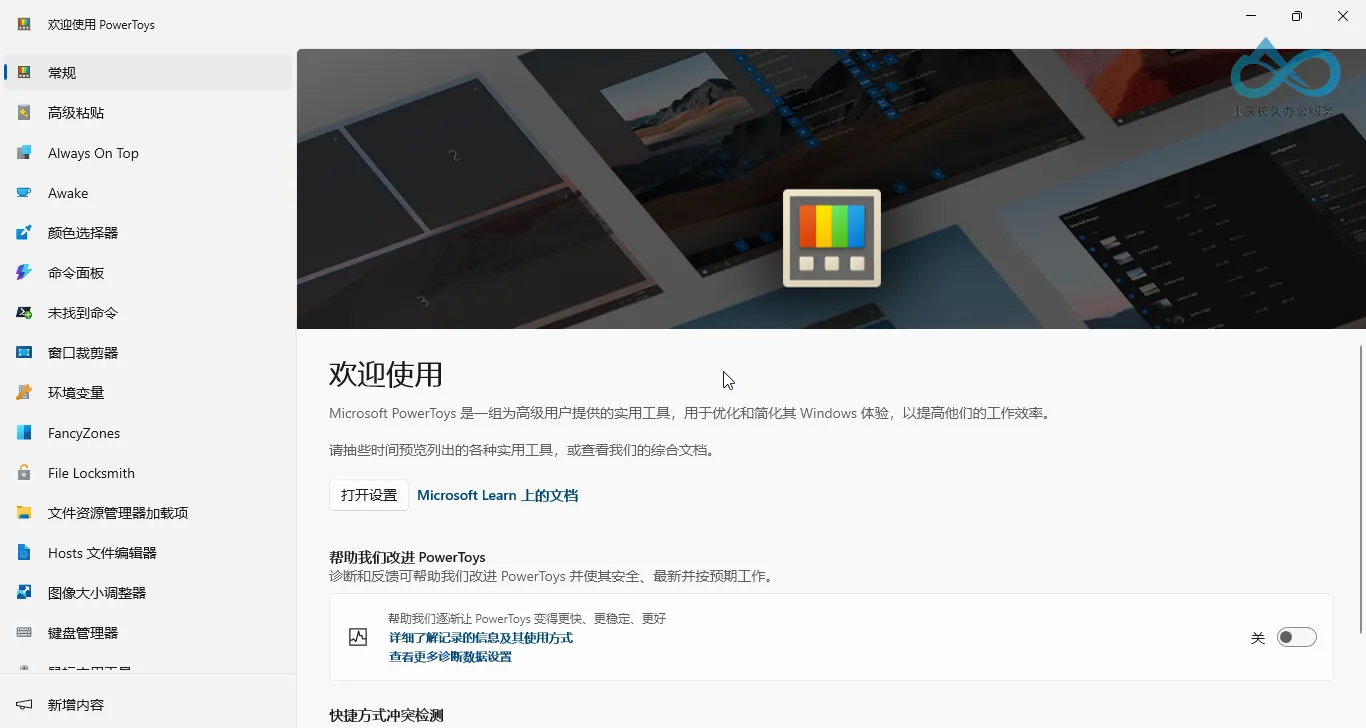The height and width of the screenshot is (728, 1366).
Task: Click the Image Resizer (图像大小调整器) icon
Action: click(x=24, y=593)
